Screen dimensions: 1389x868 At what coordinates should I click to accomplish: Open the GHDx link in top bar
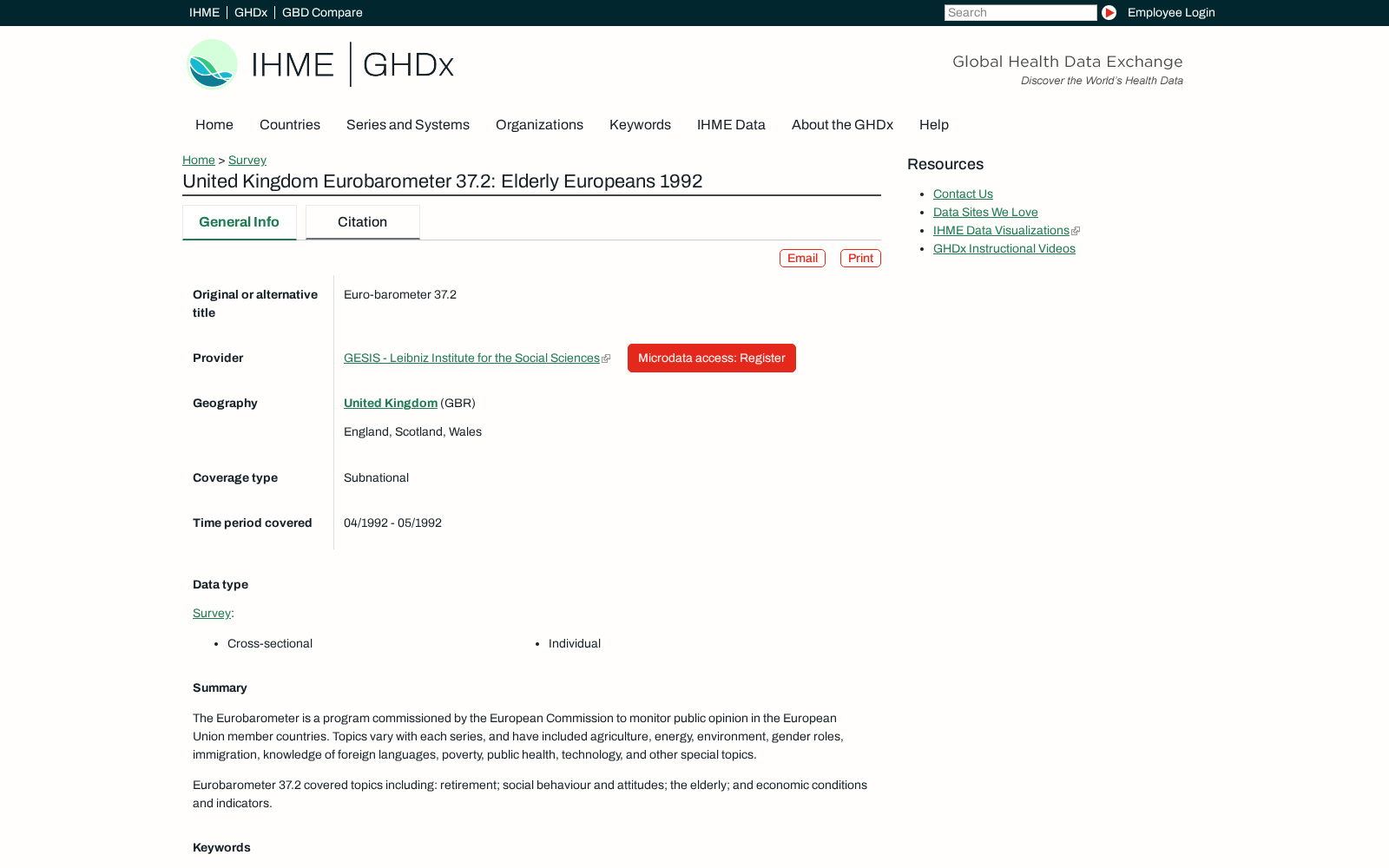coord(251,12)
